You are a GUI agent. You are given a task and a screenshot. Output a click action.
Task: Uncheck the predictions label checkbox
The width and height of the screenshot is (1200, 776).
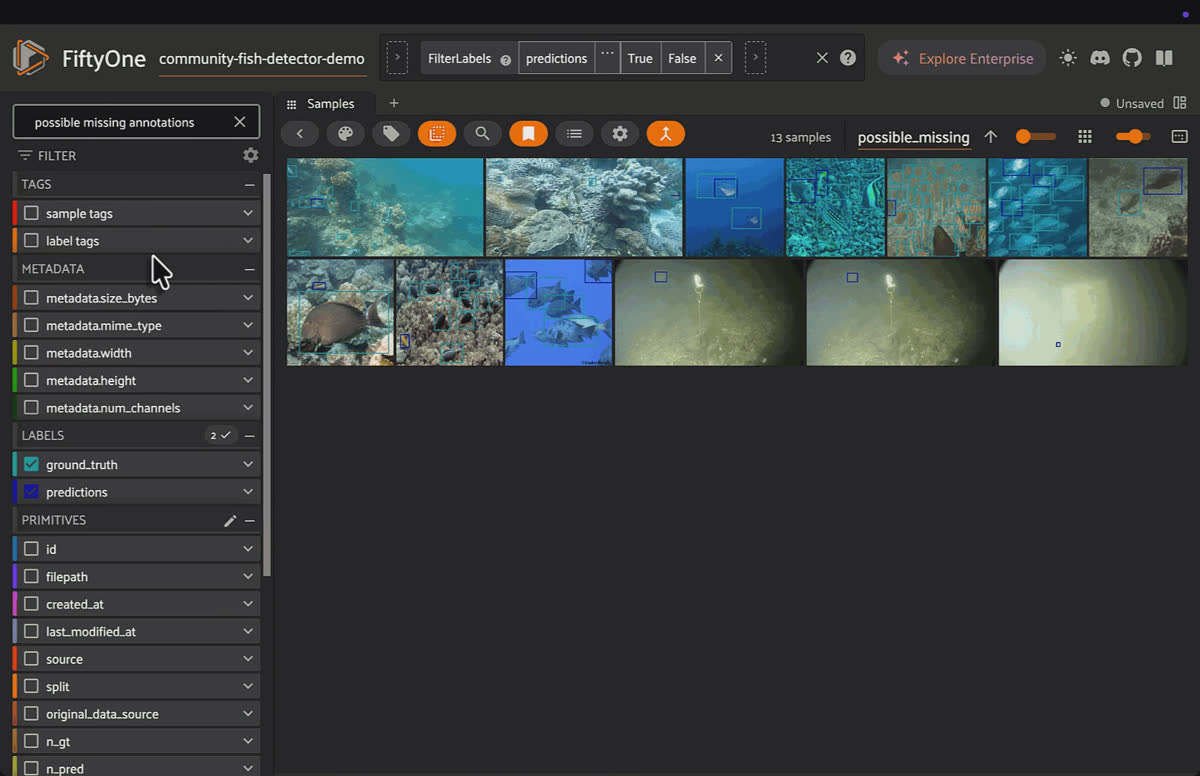pyautogui.click(x=32, y=492)
